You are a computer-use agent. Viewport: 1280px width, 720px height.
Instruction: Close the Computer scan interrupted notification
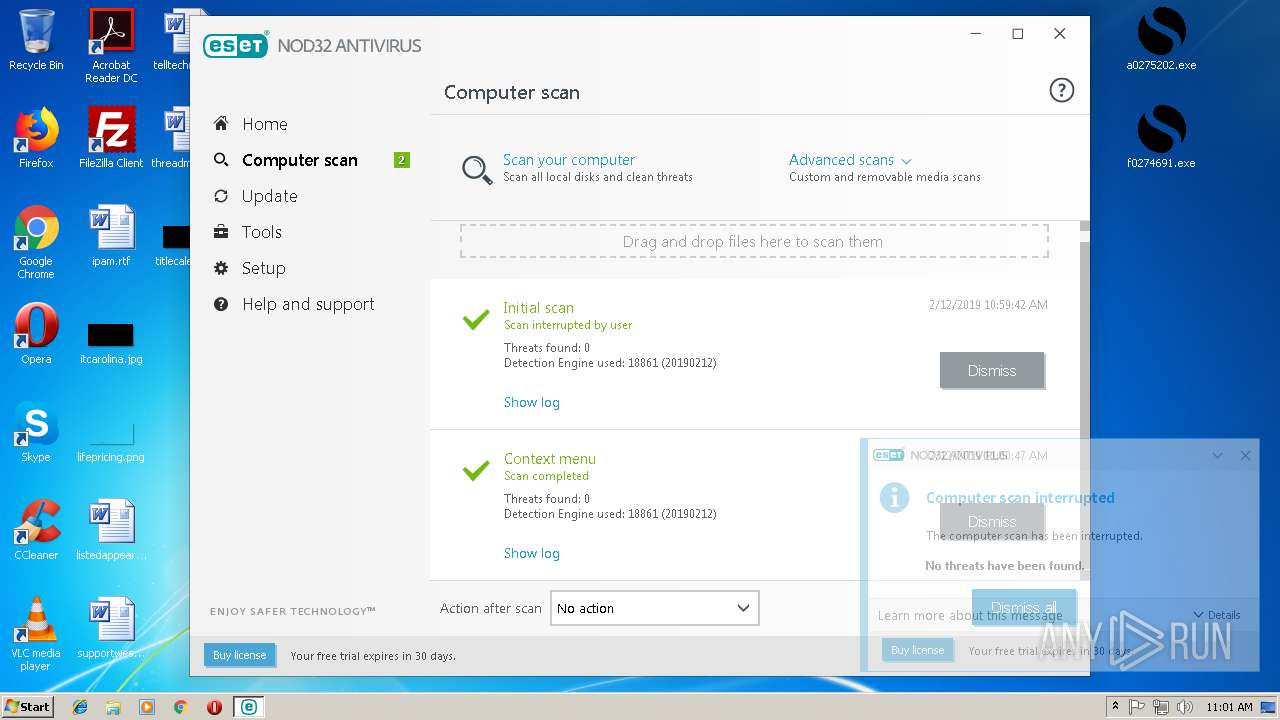(x=1245, y=455)
